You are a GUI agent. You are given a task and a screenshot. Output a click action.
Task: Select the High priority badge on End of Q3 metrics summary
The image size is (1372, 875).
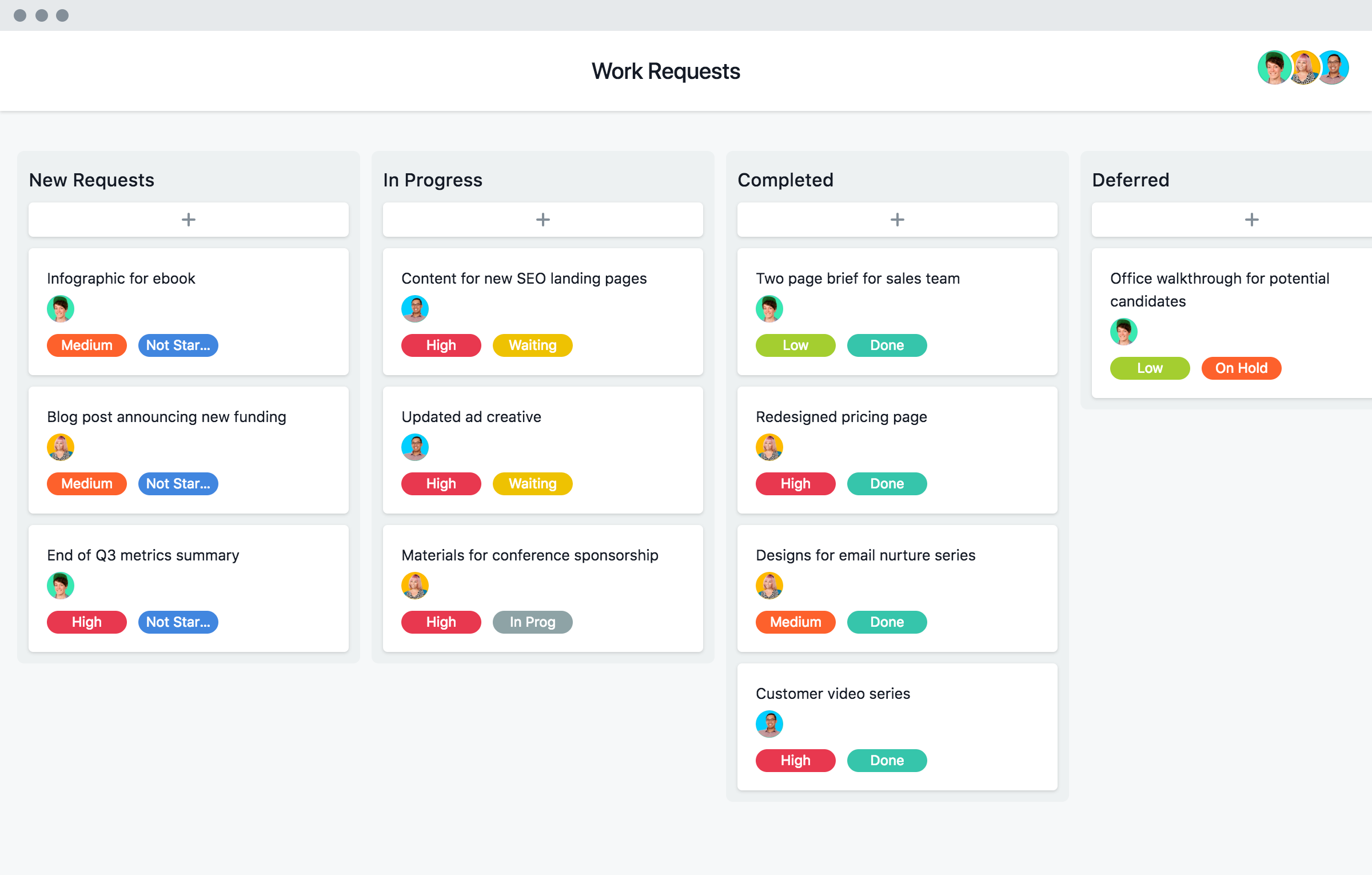[86, 622]
